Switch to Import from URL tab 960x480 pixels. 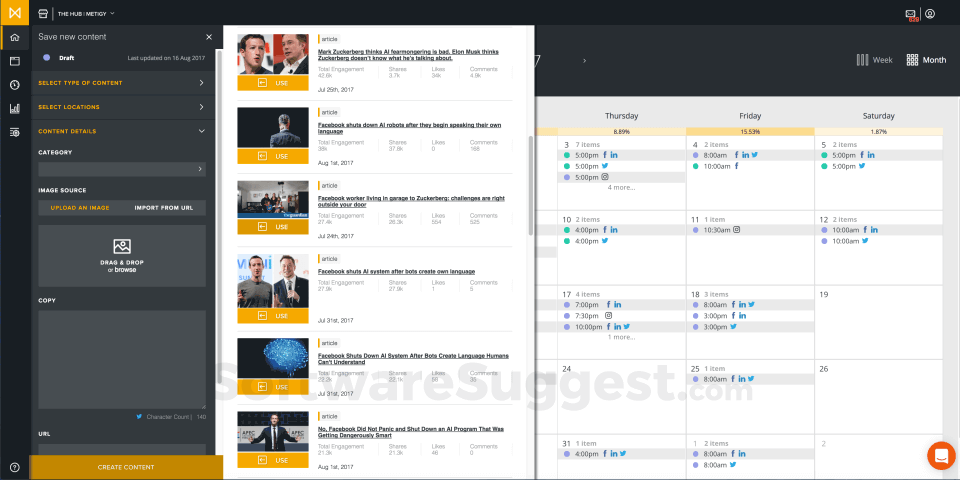coord(163,208)
